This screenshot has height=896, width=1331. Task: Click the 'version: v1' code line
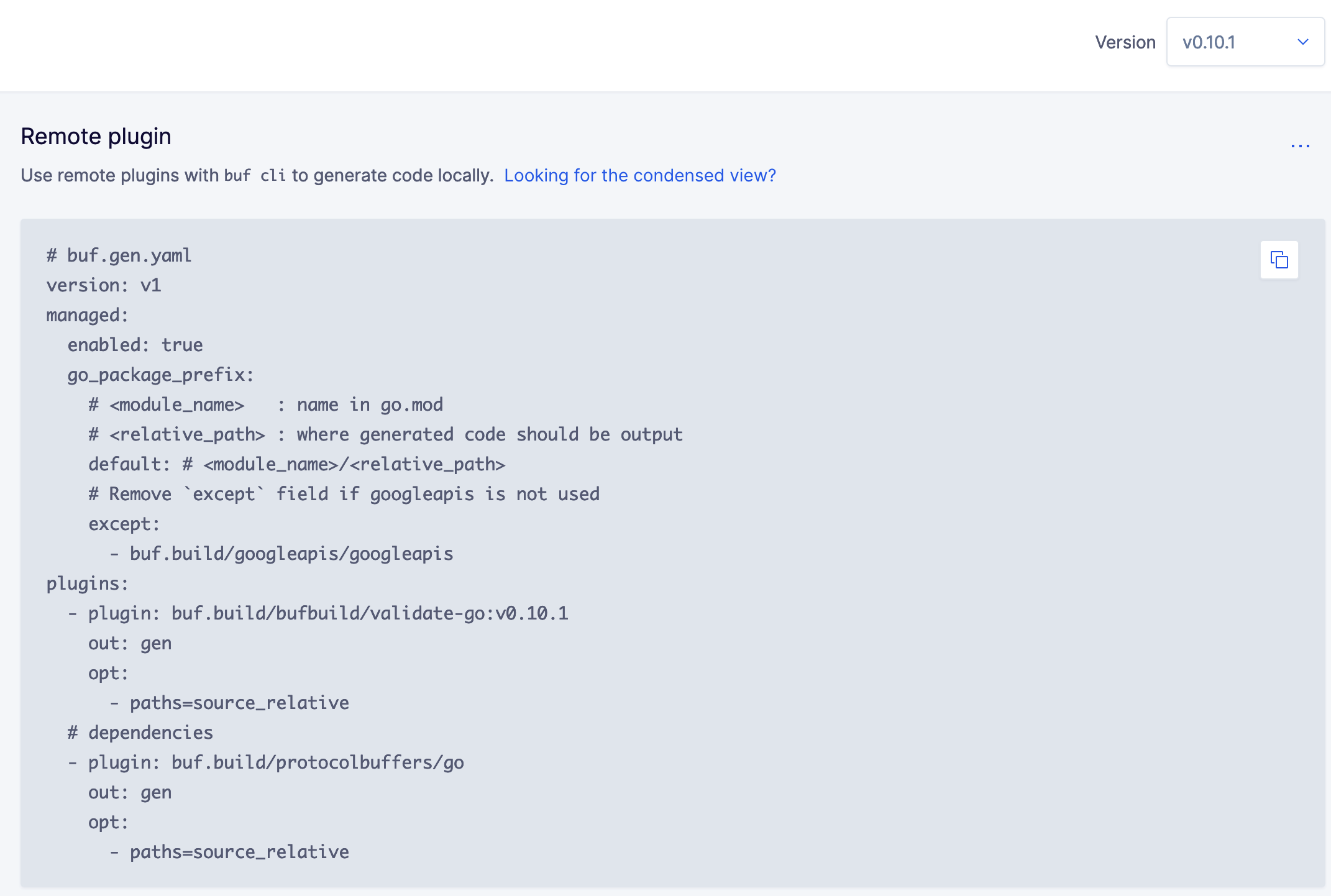click(104, 285)
